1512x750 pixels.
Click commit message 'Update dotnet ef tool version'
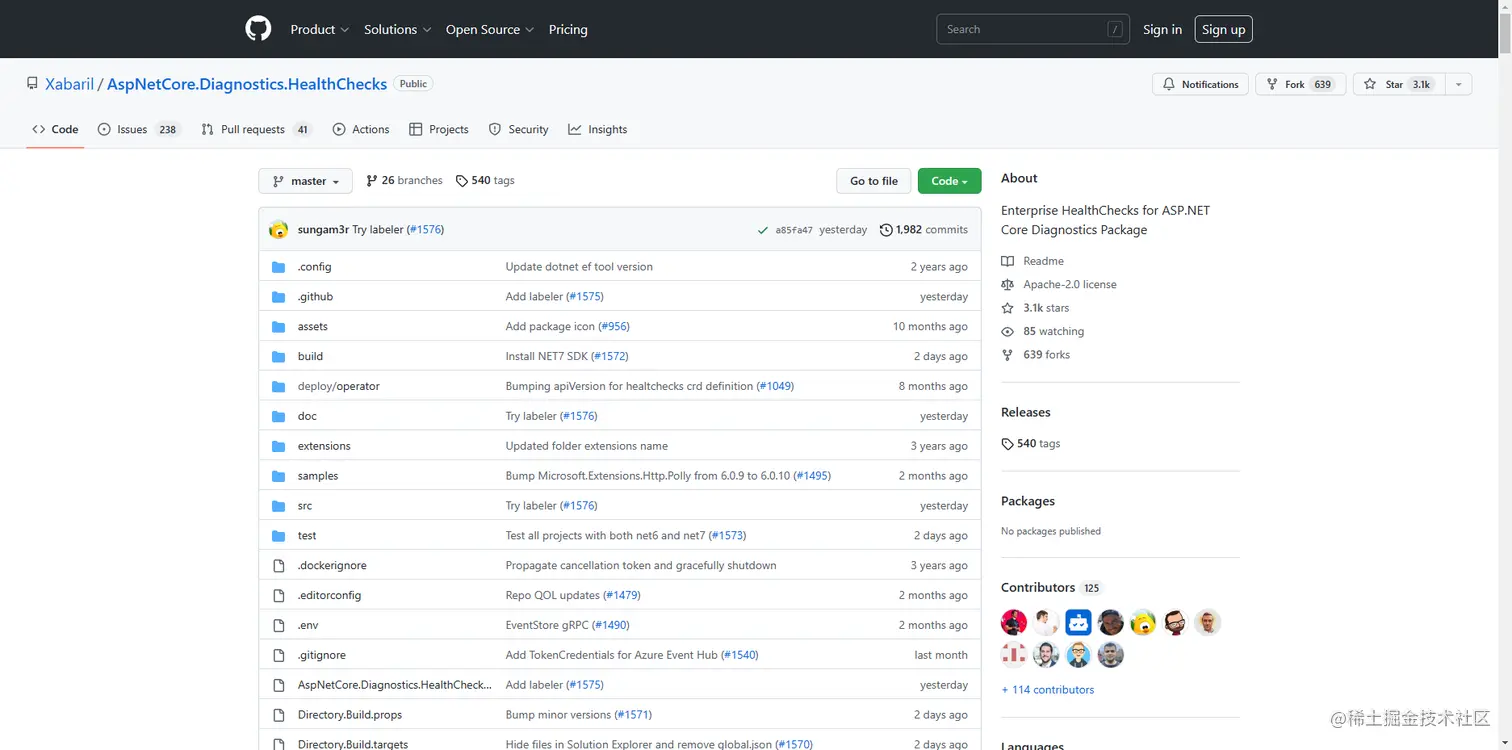[579, 267]
